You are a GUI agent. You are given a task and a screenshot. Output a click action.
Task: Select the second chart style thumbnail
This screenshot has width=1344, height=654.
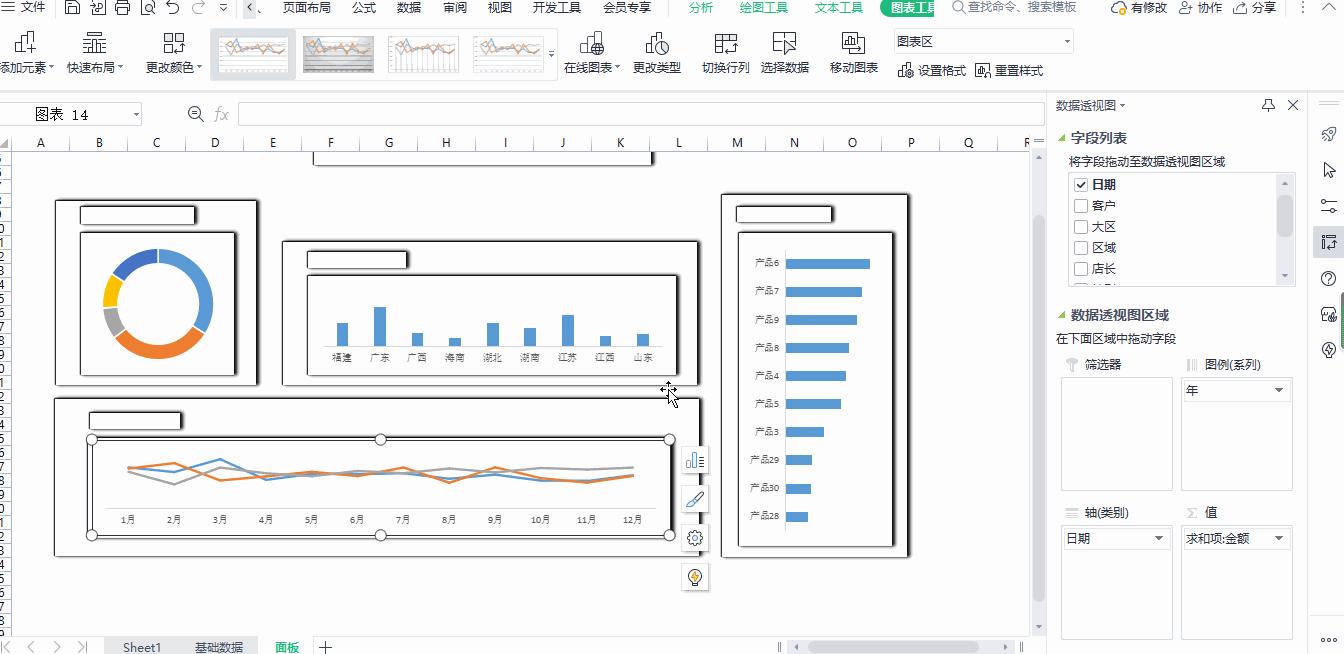tap(338, 53)
